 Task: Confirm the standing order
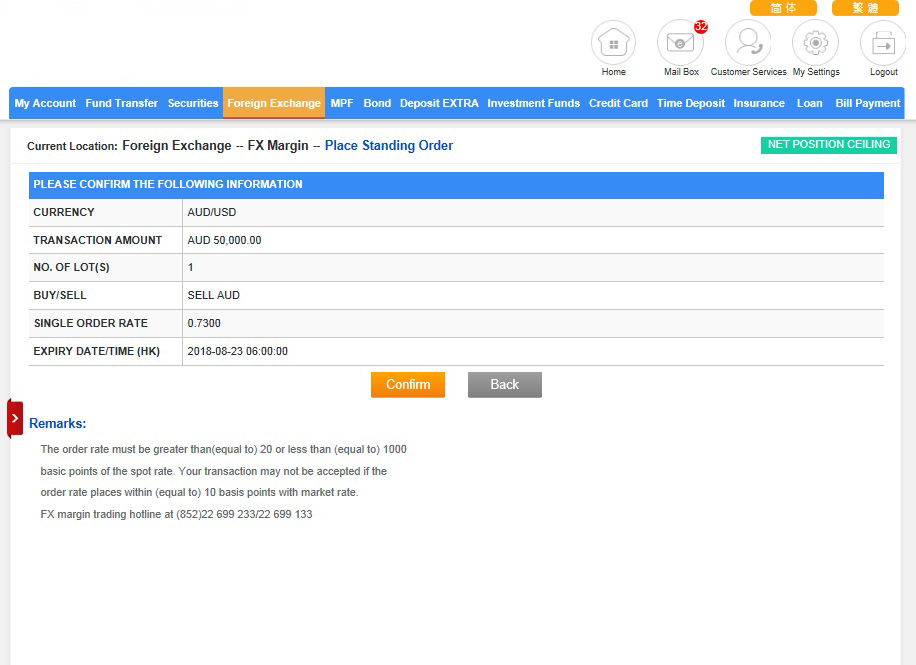(x=408, y=385)
